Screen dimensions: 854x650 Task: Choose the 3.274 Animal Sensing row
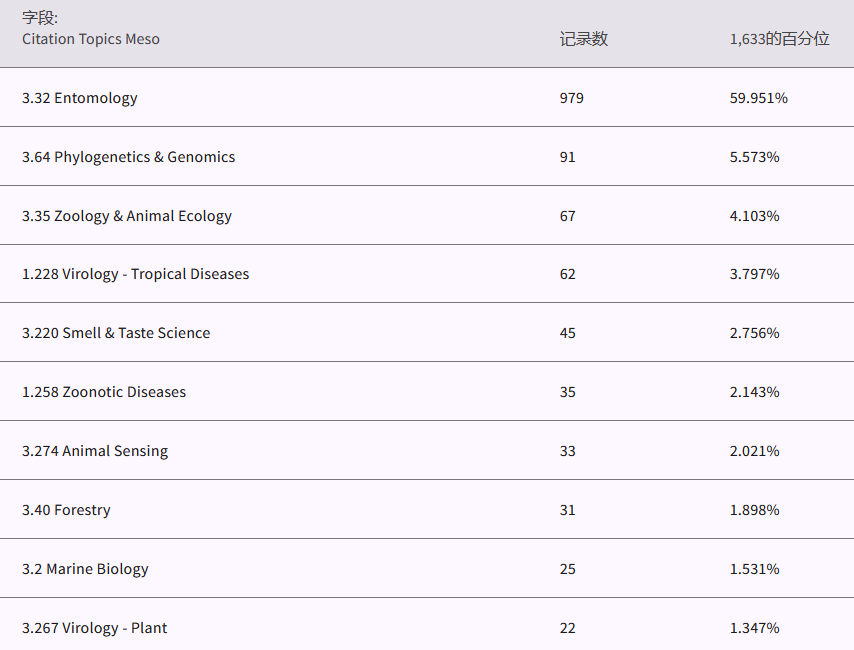click(x=95, y=451)
